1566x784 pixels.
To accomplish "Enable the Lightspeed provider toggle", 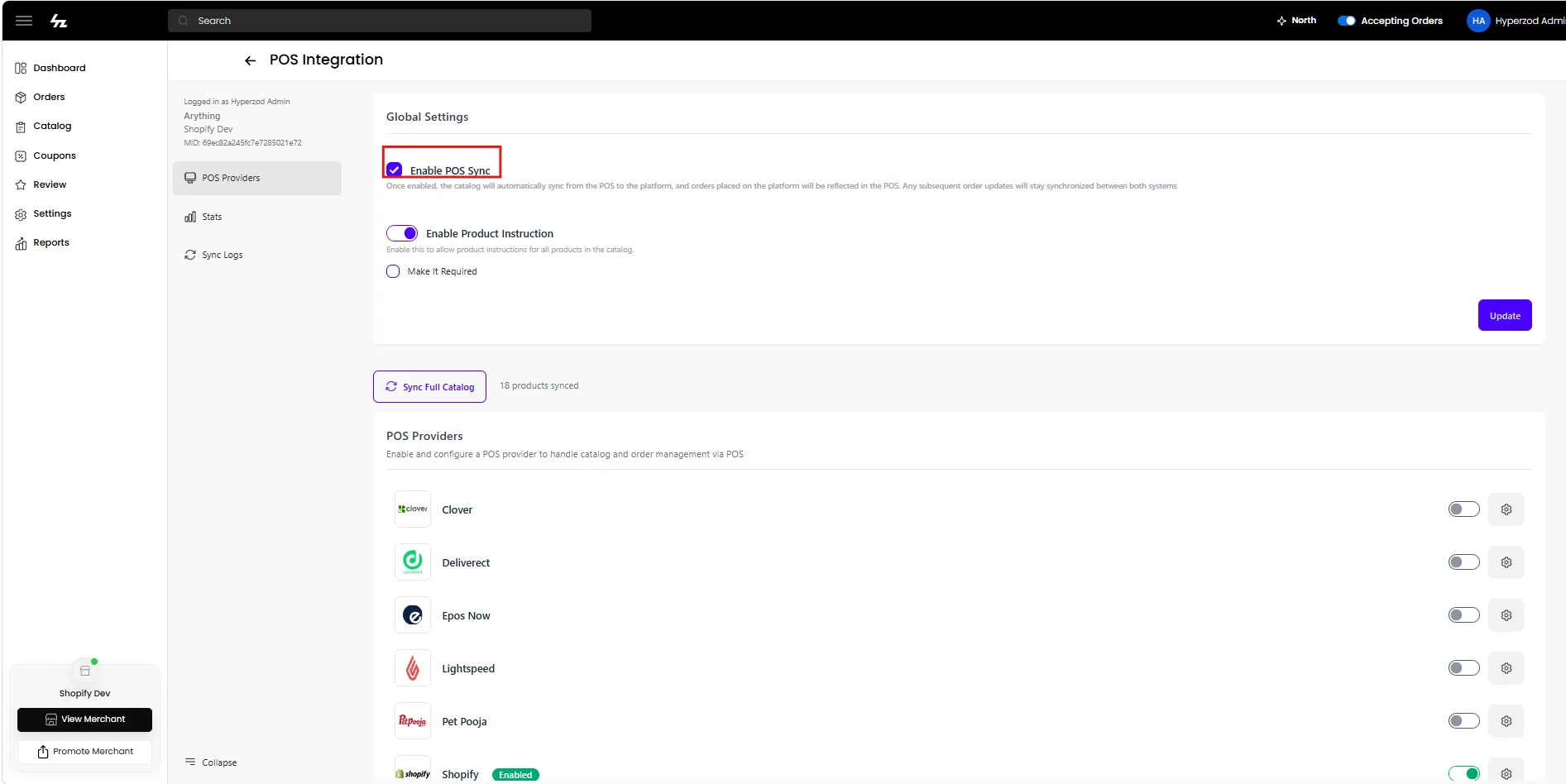I will (x=1463, y=668).
